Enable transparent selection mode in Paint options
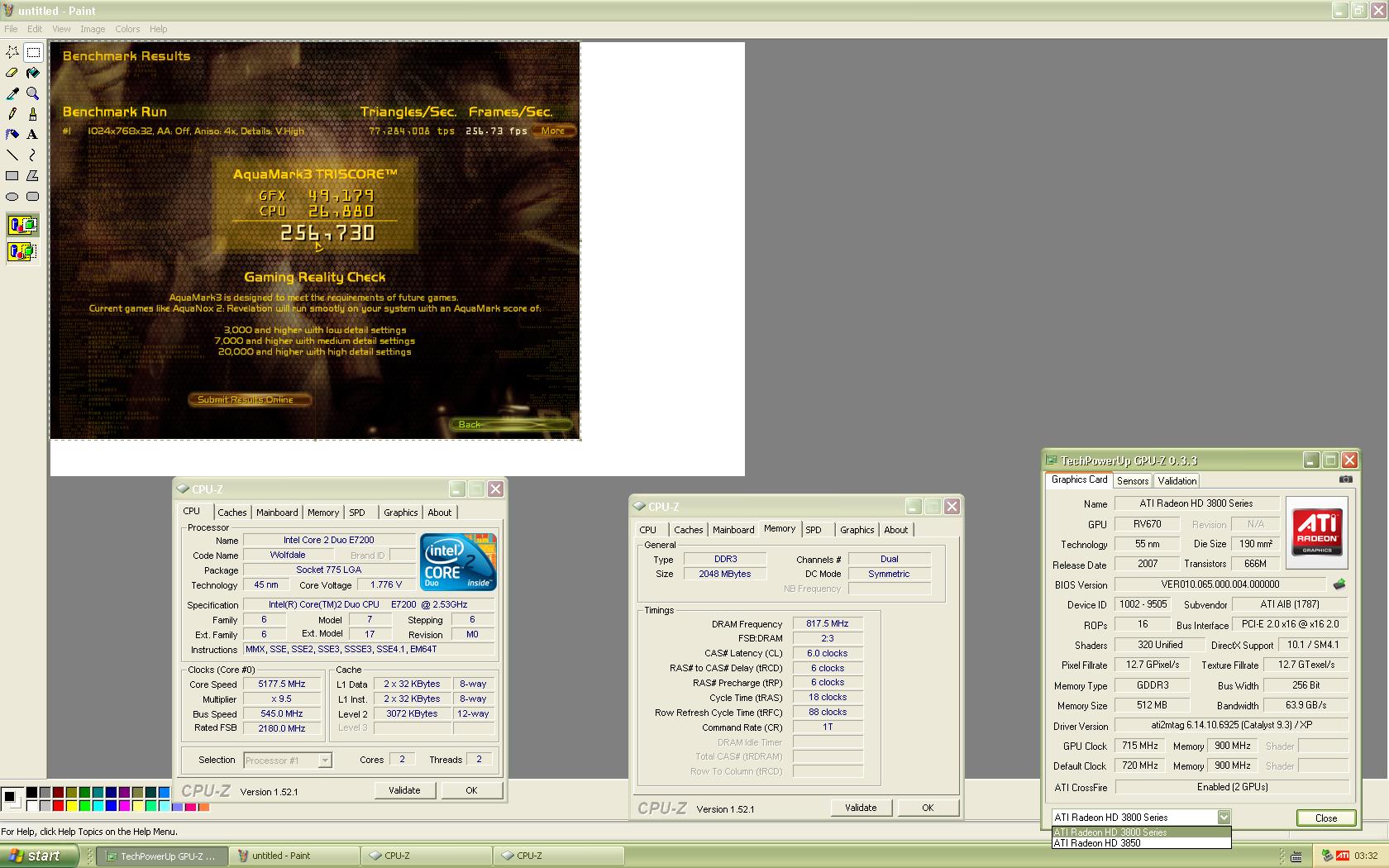Viewport: 1389px width, 868px height. [23, 250]
